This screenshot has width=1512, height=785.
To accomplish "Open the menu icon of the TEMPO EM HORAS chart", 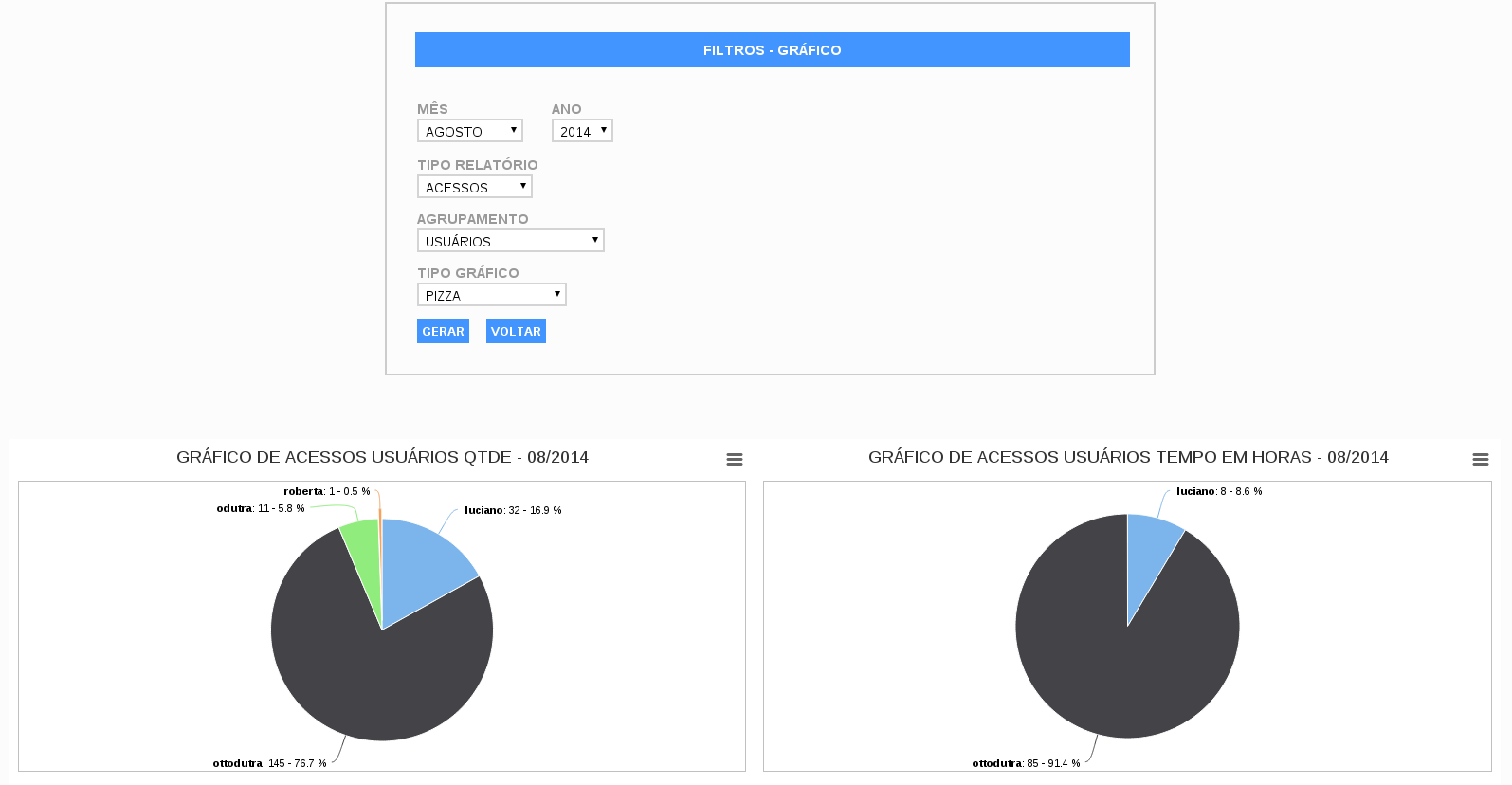I will (1480, 460).
